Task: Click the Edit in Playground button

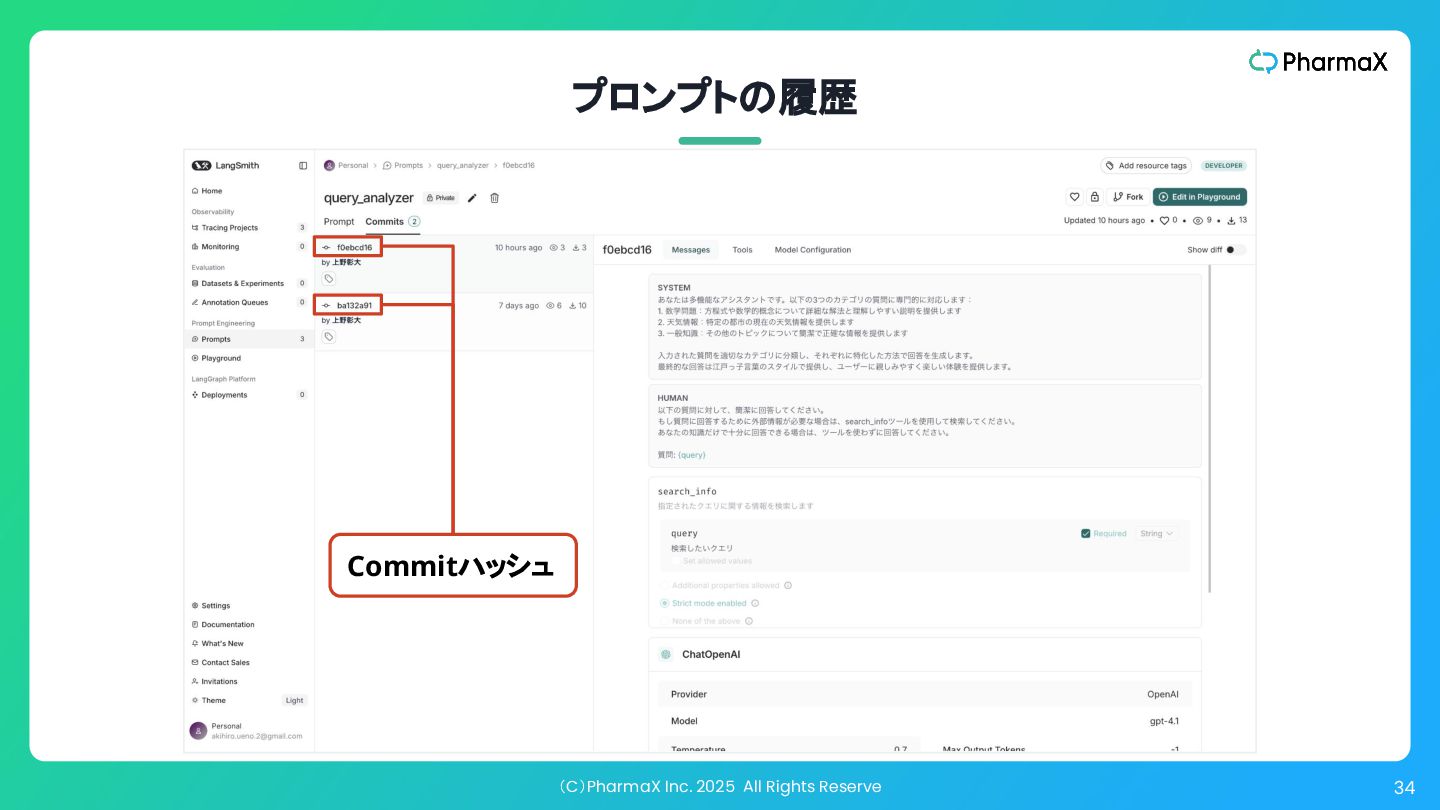Action: tap(1200, 197)
